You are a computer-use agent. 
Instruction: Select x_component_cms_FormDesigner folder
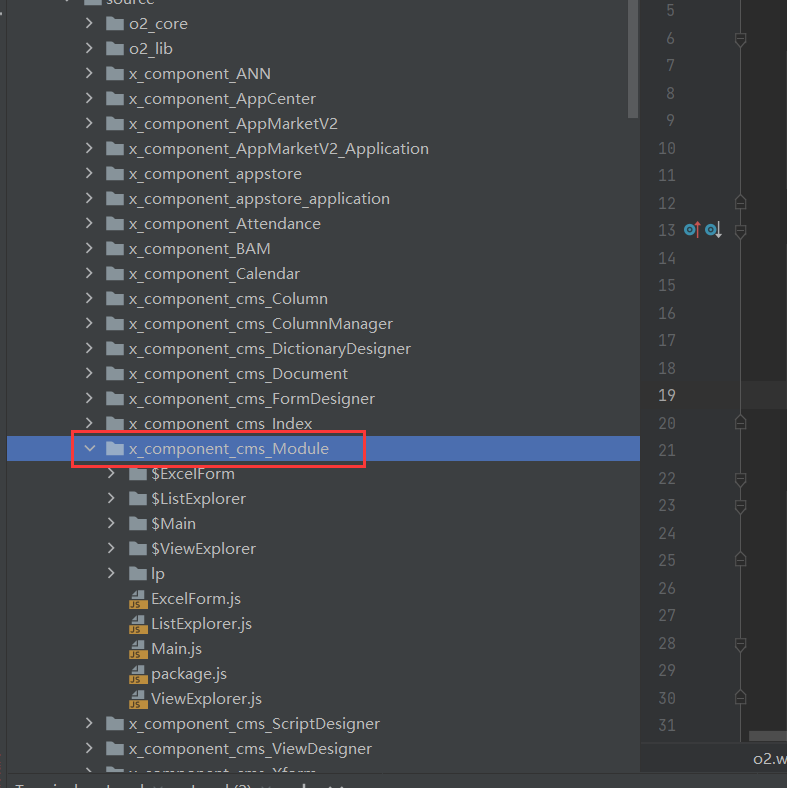point(251,399)
